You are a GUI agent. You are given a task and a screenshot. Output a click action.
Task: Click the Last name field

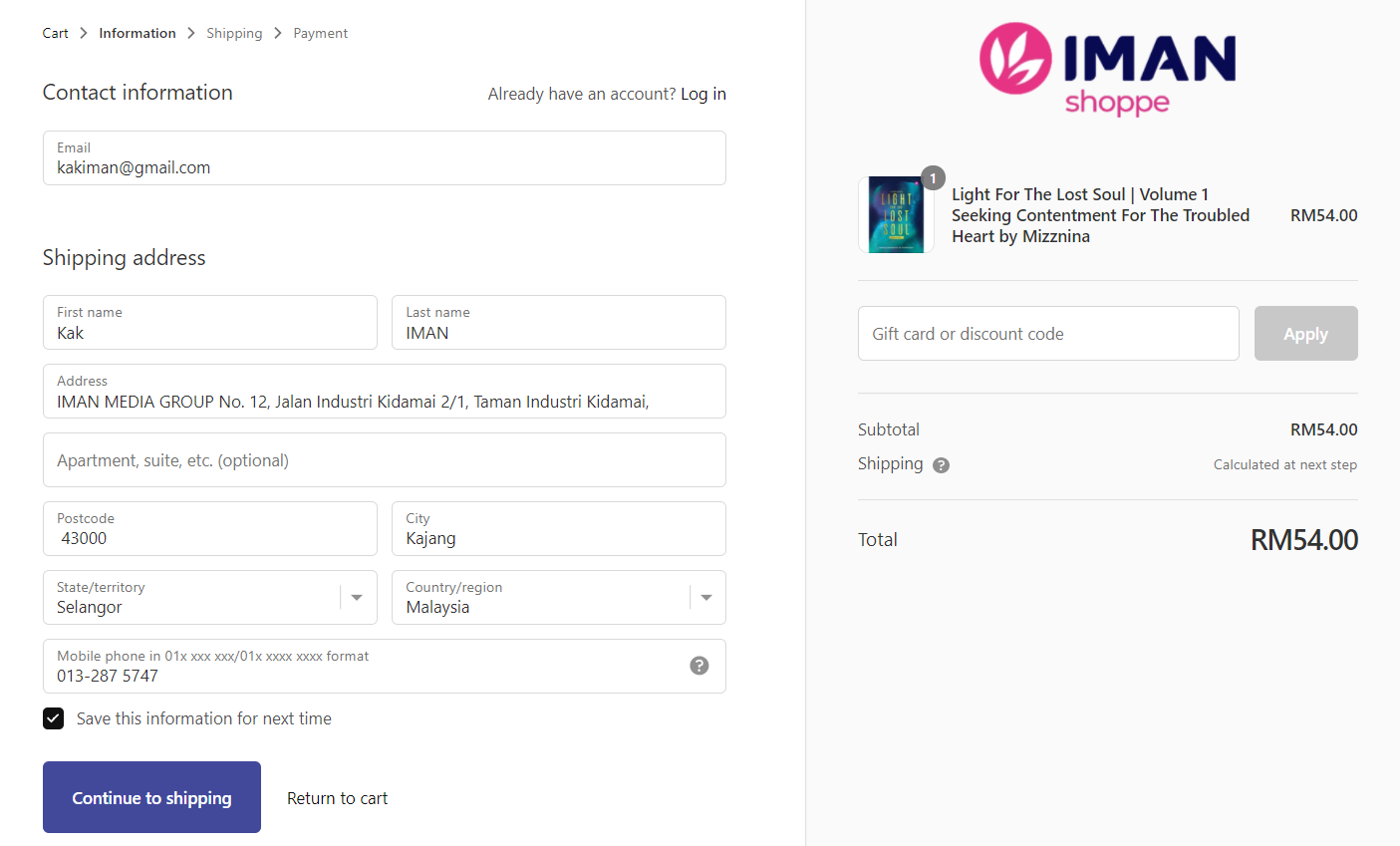pos(559,323)
